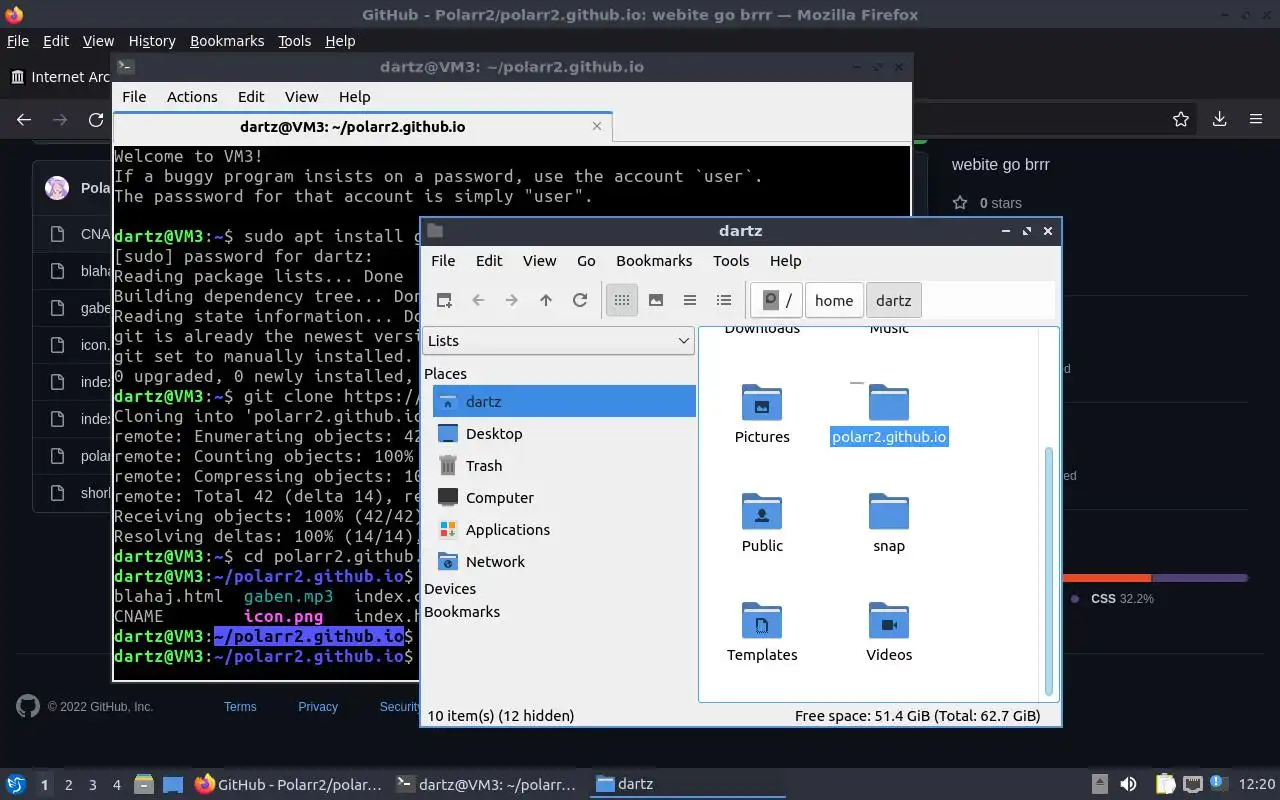Open file manager Edit menu
Viewport: 1280px width, 800px height.
point(489,261)
